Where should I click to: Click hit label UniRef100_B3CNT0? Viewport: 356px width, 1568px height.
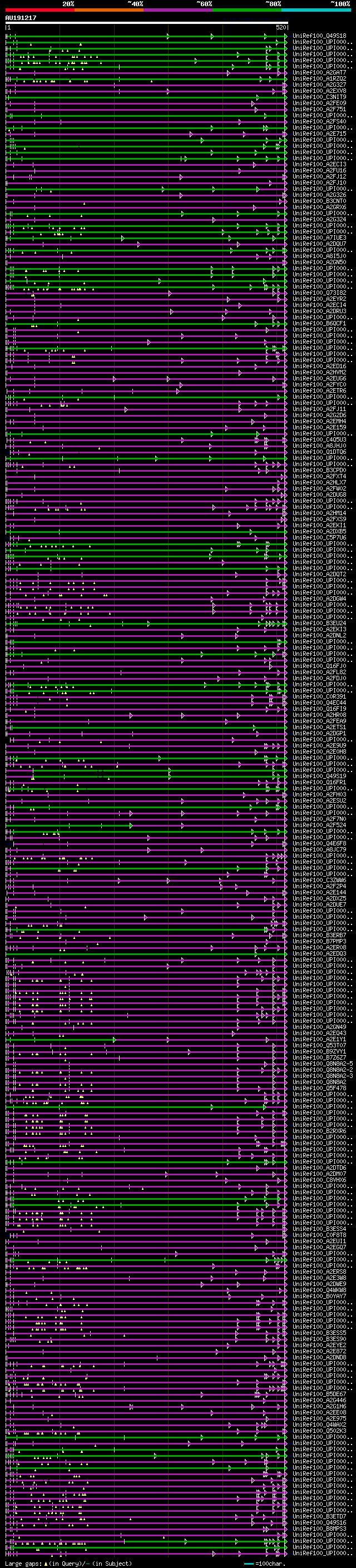click(x=319, y=201)
